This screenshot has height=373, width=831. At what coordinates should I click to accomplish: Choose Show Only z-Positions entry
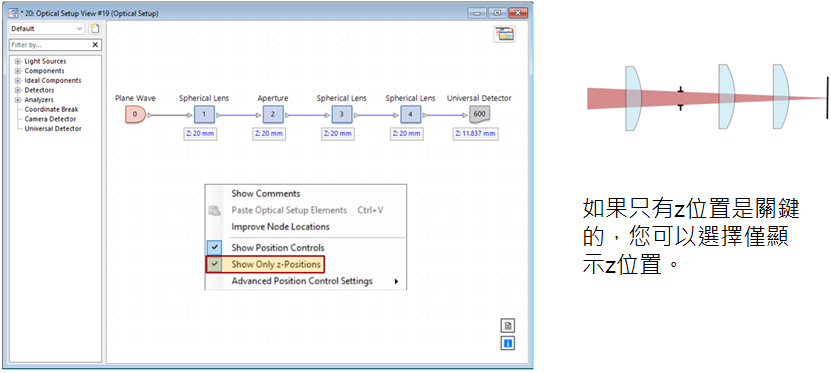pyautogui.click(x=276, y=264)
